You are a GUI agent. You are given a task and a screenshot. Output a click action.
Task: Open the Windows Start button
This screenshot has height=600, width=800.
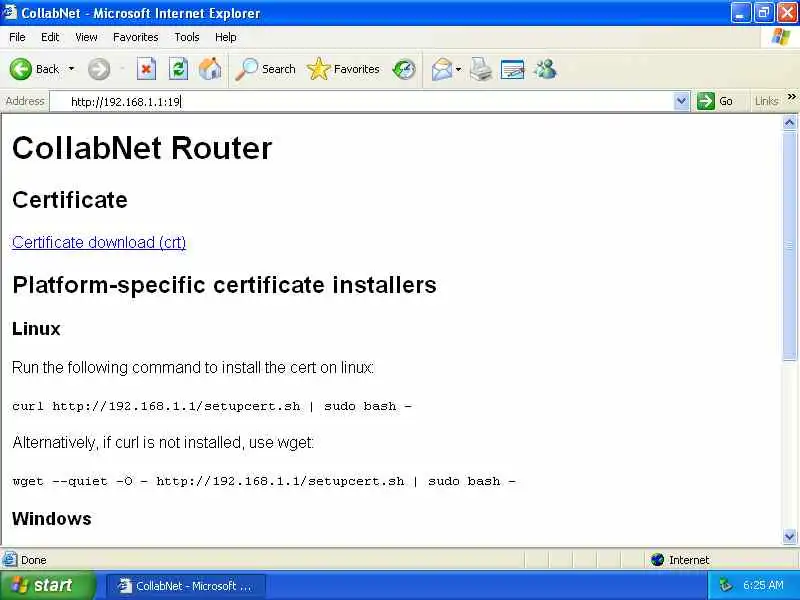[x=47, y=585]
